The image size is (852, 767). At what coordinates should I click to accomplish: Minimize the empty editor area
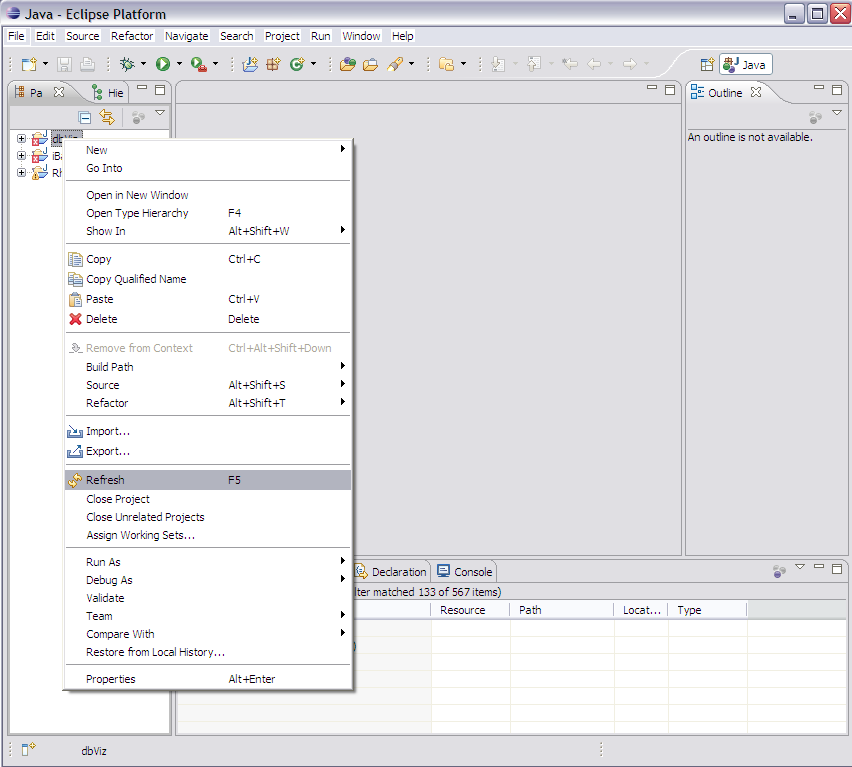click(x=652, y=87)
